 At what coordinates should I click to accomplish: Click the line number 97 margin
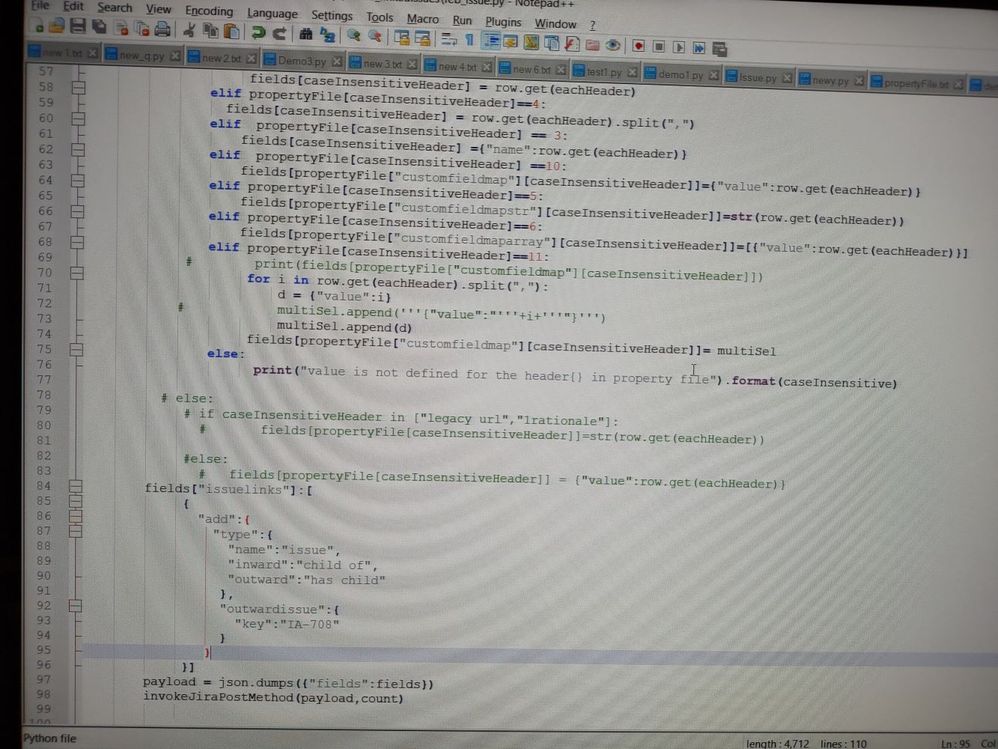tap(43, 679)
